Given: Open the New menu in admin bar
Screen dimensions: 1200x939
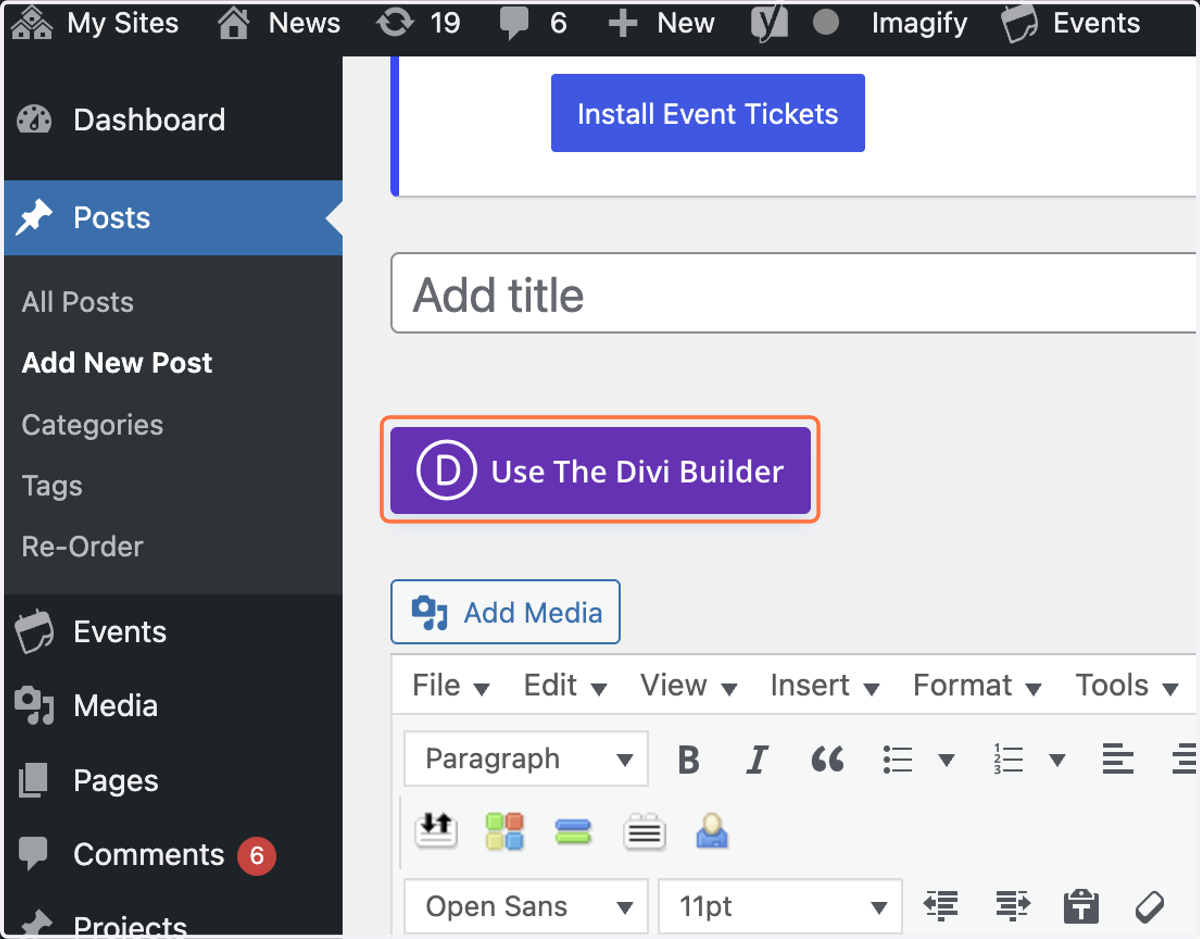Looking at the screenshot, I should point(661,22).
